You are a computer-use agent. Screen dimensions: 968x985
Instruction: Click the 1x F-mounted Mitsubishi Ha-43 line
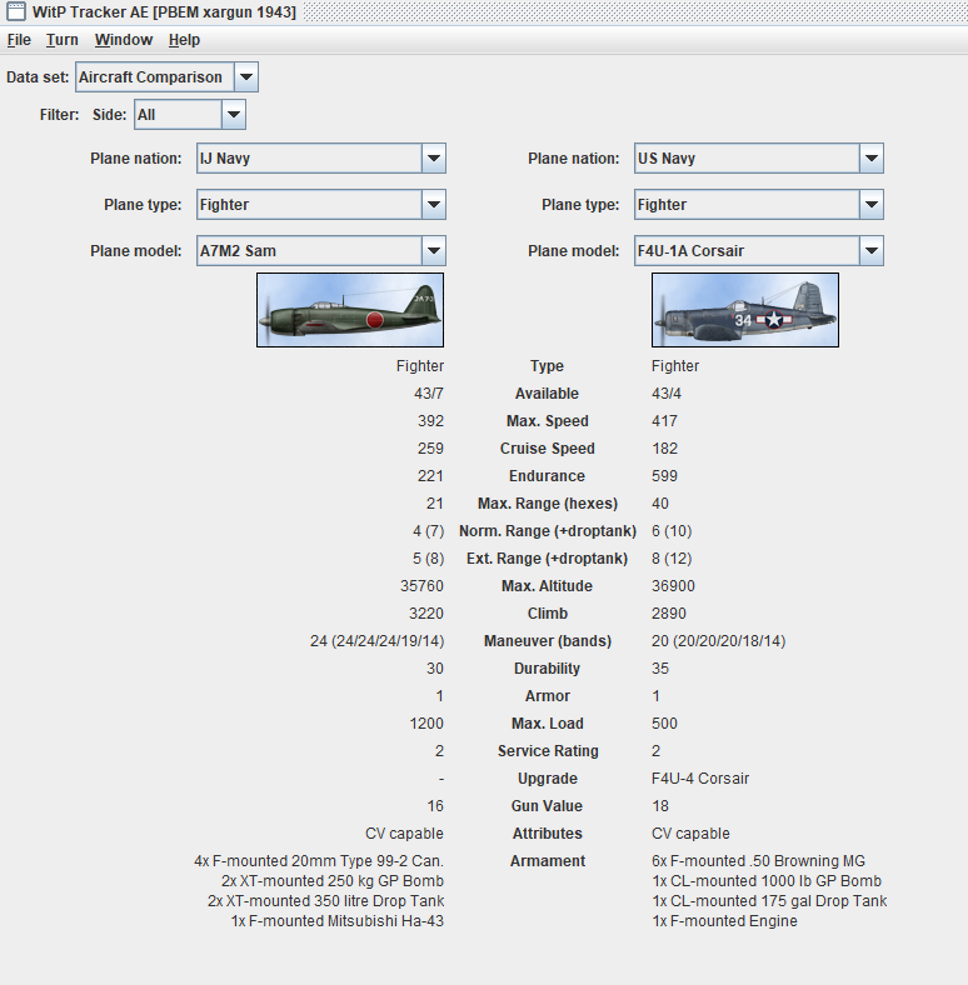click(337, 922)
